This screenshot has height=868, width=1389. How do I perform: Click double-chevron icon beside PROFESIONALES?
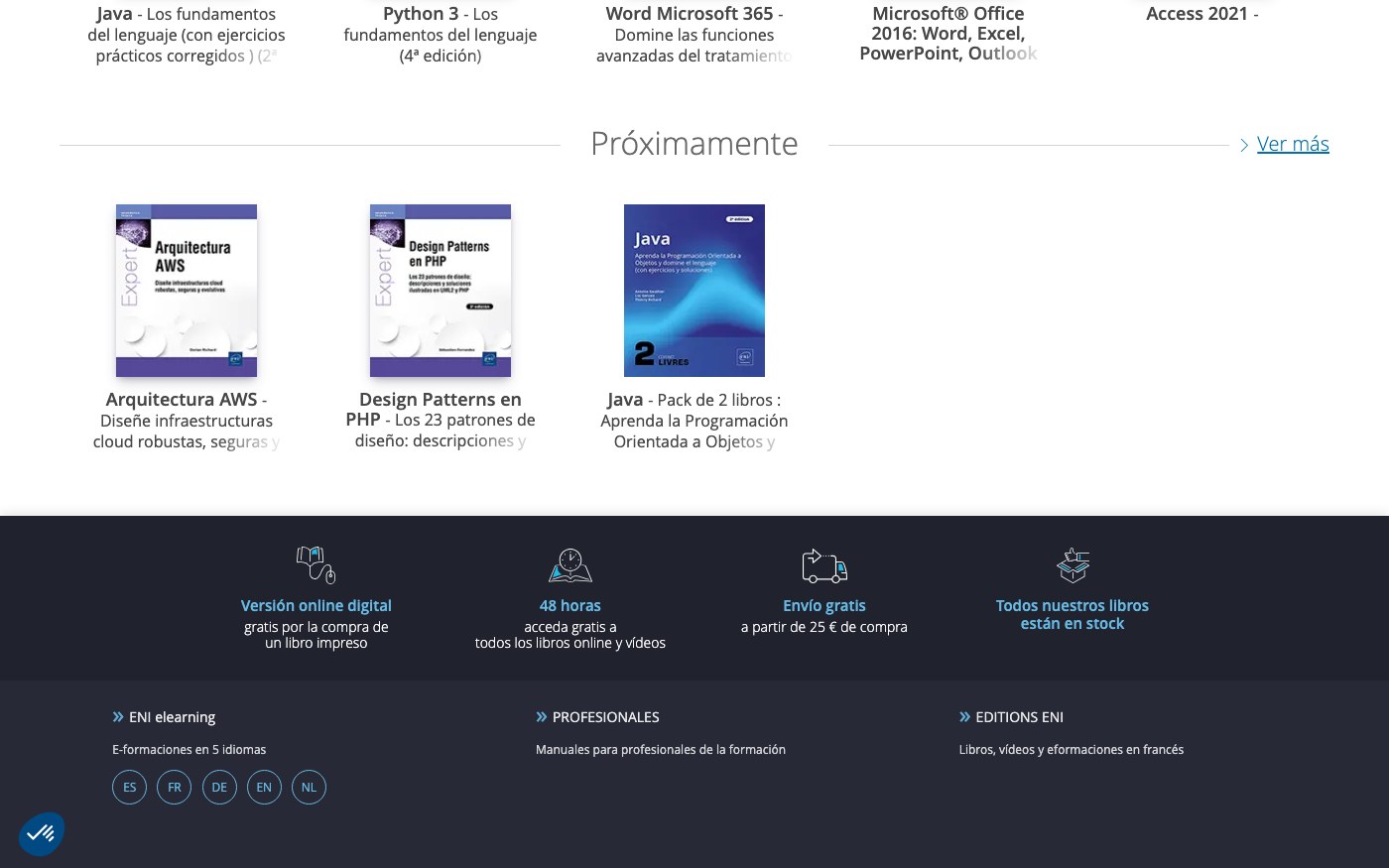pos(542,716)
